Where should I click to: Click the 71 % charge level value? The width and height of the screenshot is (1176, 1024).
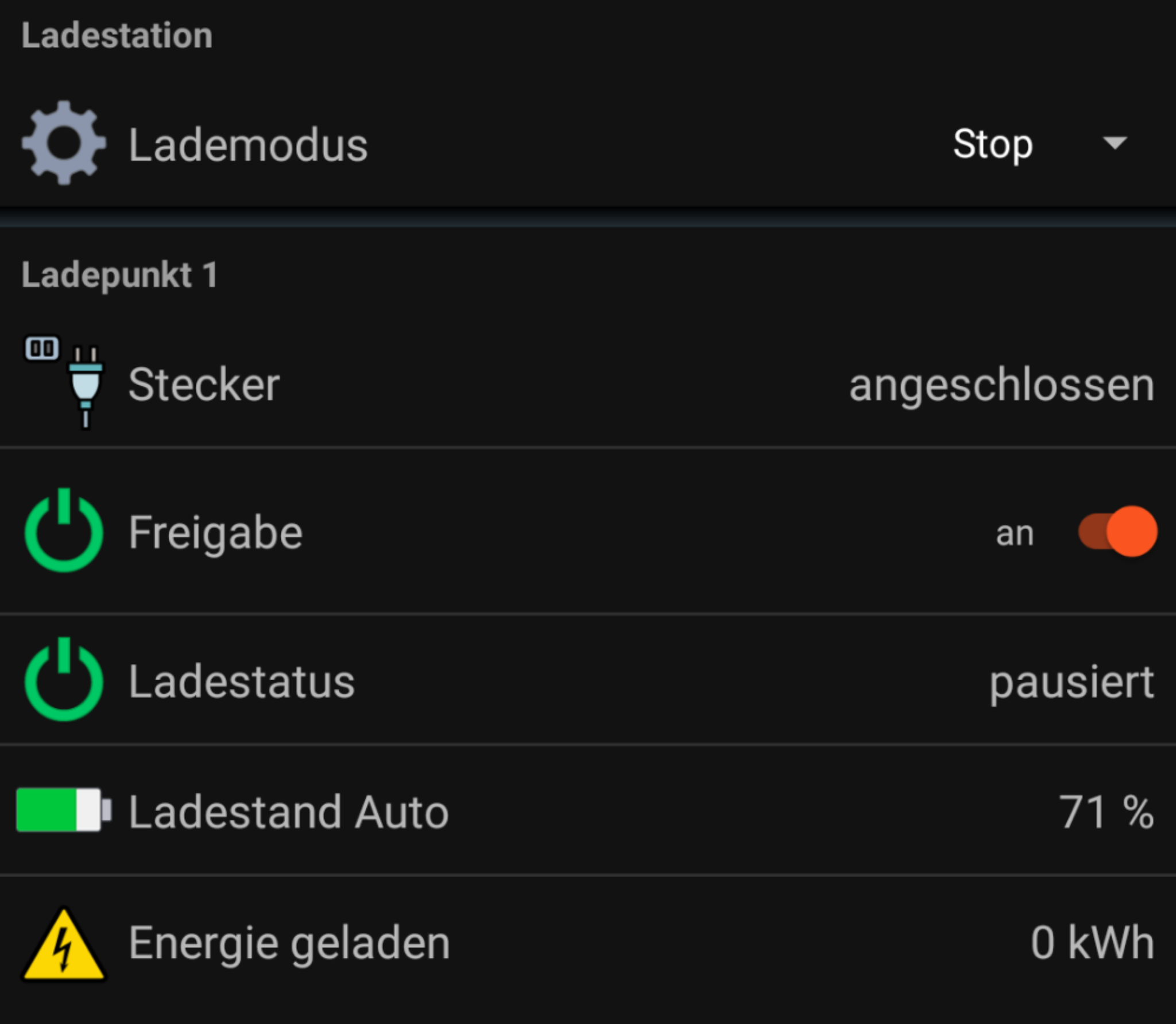1106,812
